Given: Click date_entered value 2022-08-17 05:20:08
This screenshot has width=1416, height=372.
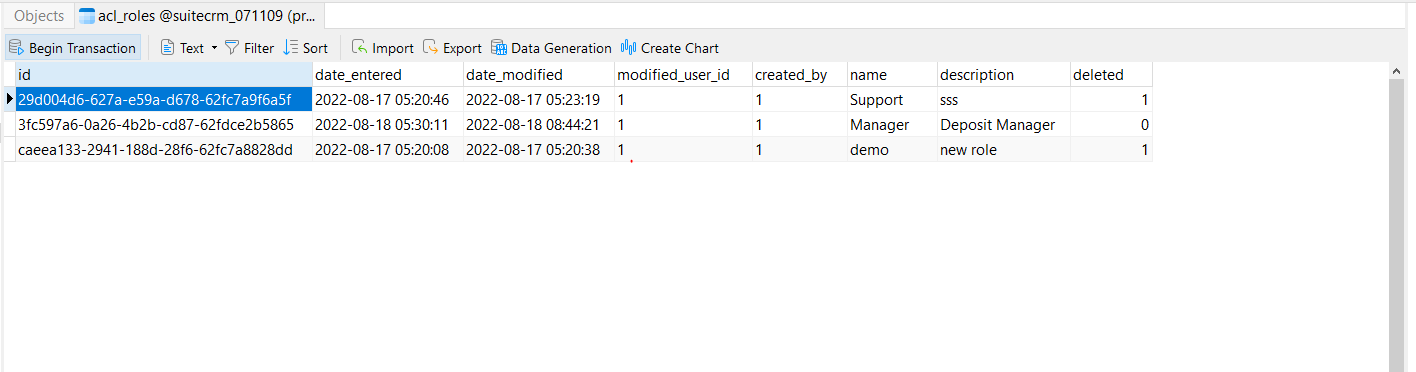Looking at the screenshot, I should click(388, 150).
